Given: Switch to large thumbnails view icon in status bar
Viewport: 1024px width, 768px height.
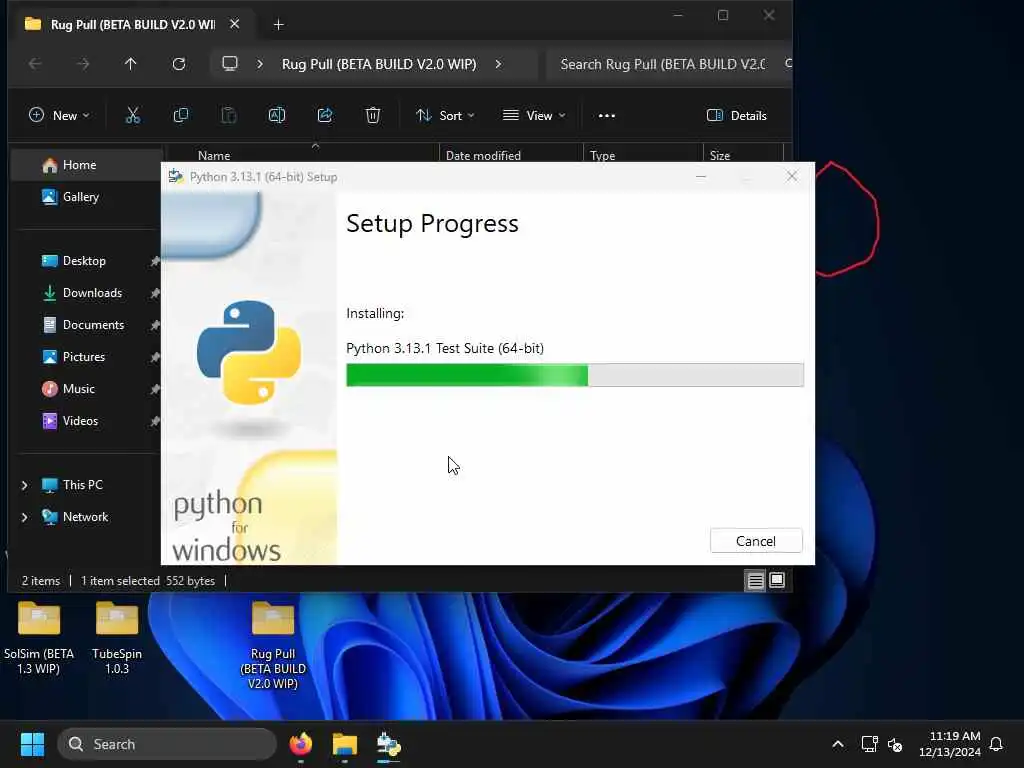Looking at the screenshot, I should tap(777, 581).
